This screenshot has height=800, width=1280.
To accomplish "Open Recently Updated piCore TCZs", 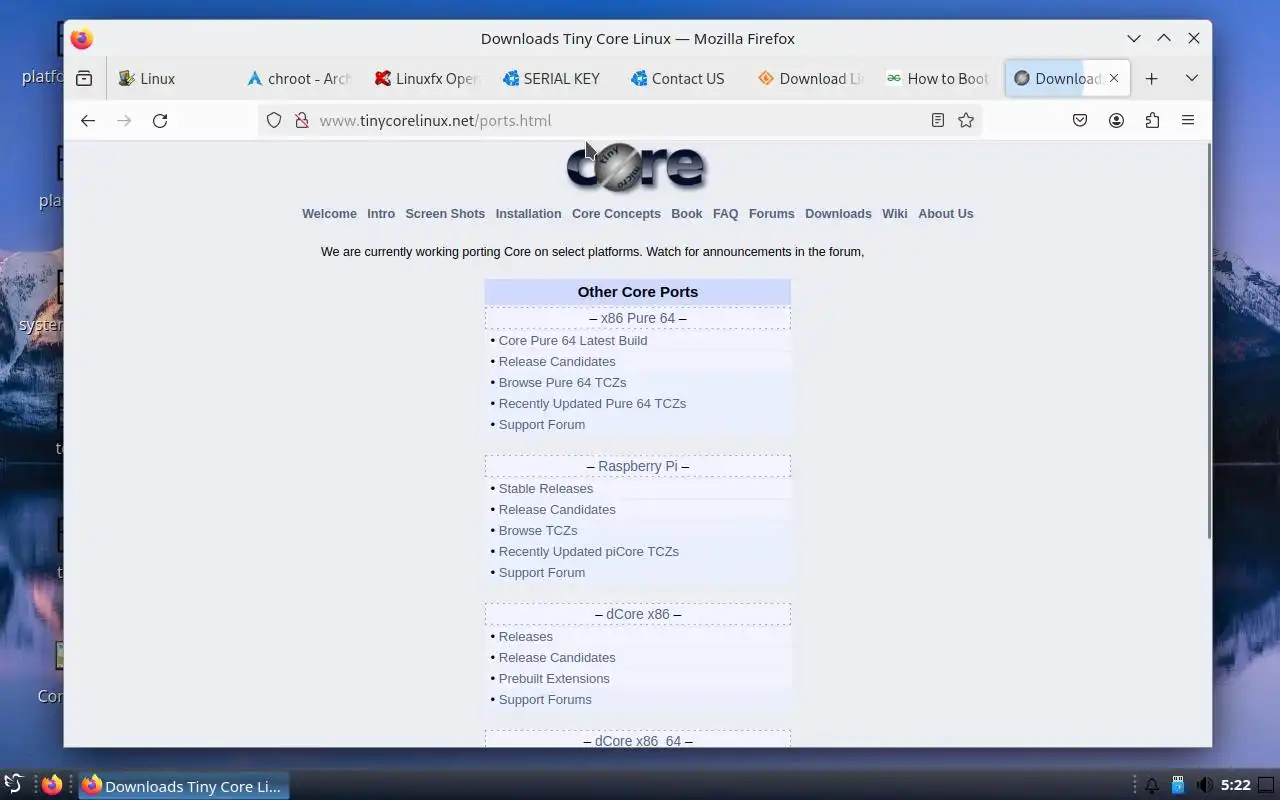I will 589,552.
